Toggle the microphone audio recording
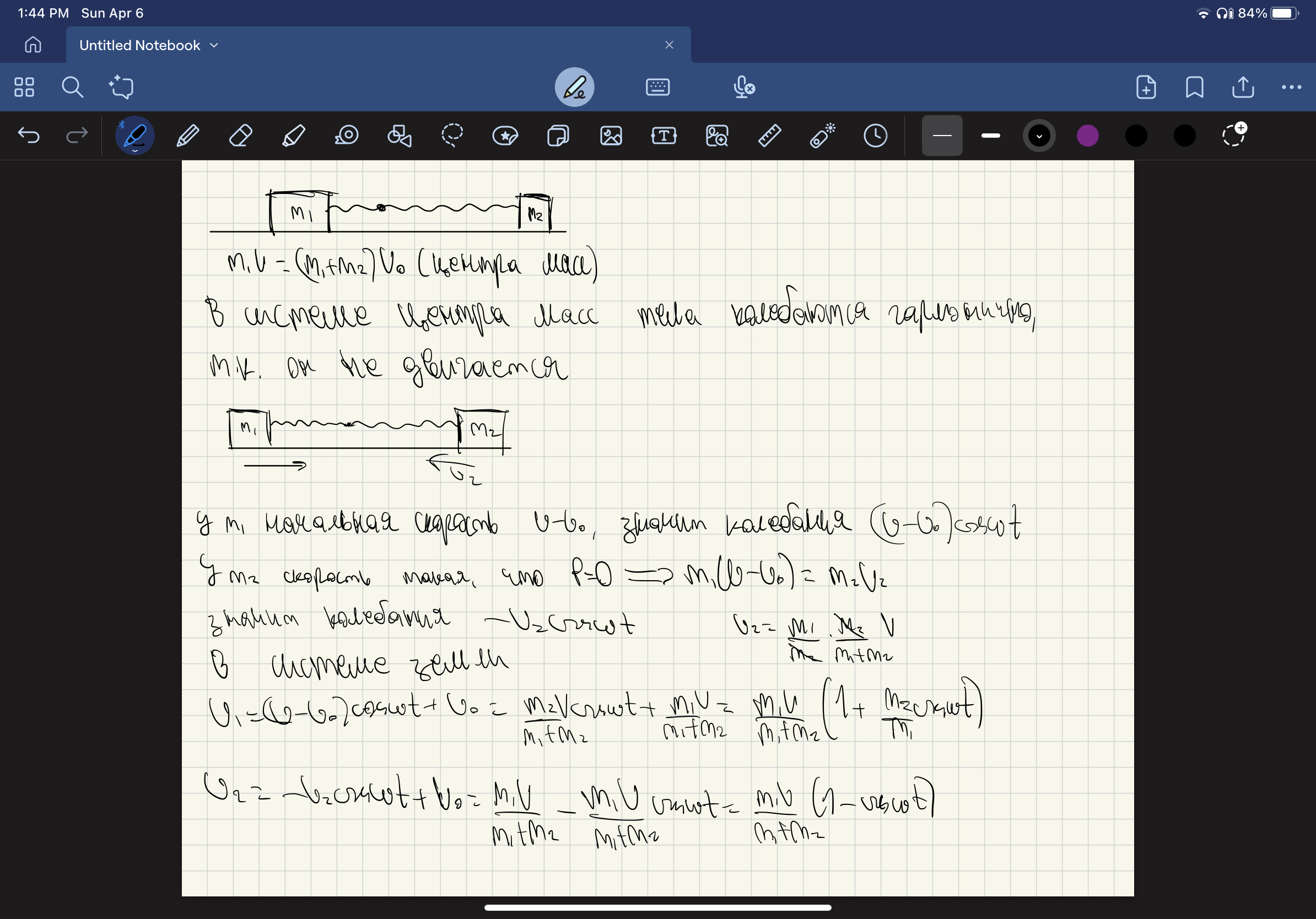Viewport: 1316px width, 919px height. (743, 87)
